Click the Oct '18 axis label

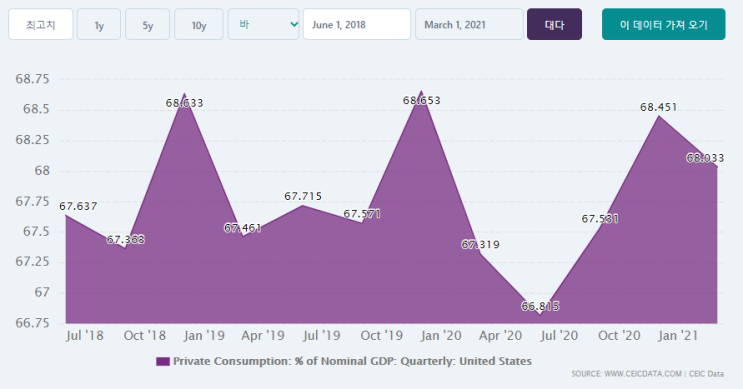click(x=145, y=336)
